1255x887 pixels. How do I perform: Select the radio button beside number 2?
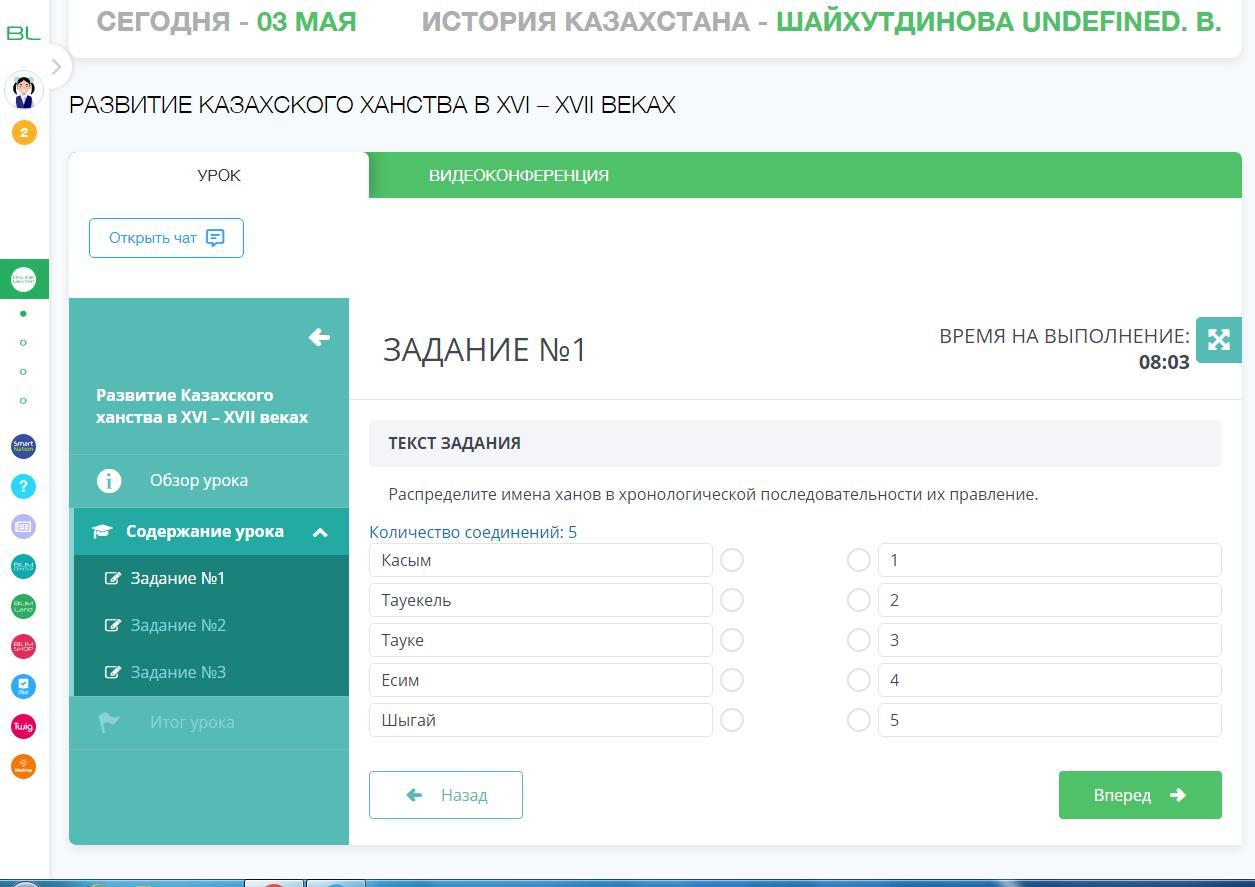point(858,600)
